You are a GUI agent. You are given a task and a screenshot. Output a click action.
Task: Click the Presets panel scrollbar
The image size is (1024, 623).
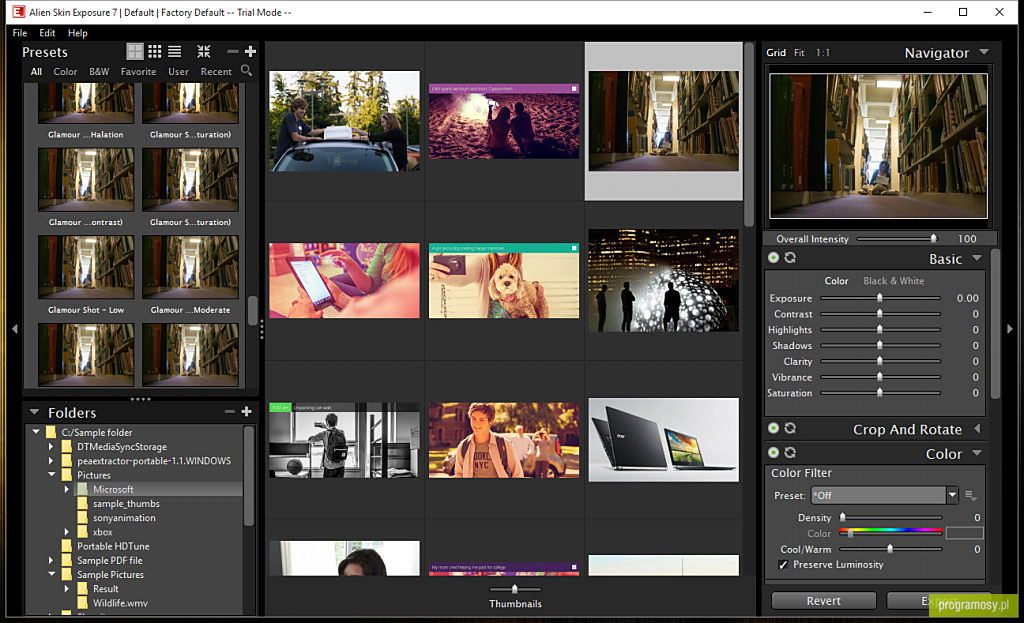coord(253,310)
